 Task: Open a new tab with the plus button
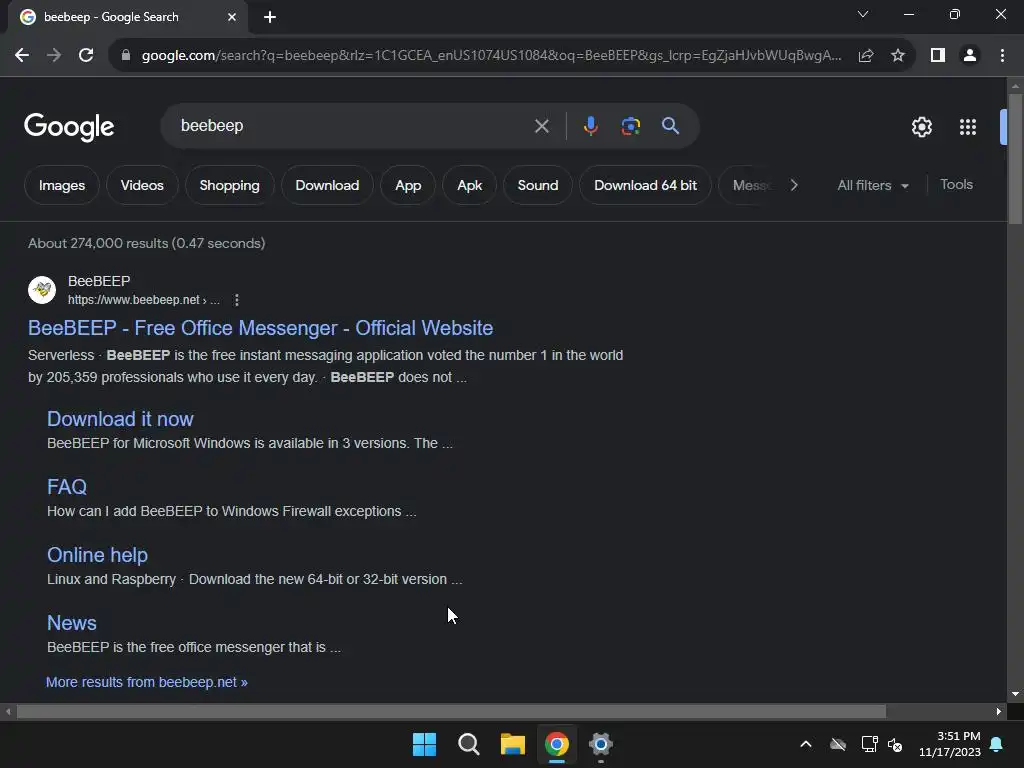270,17
